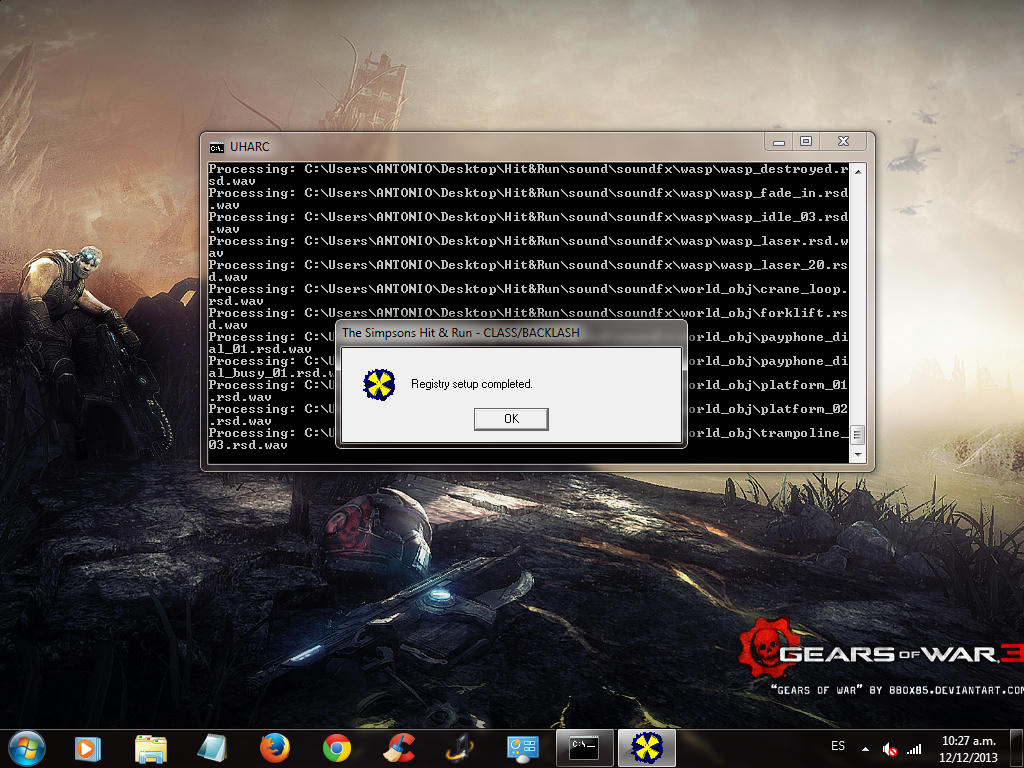Select the Simpsons installer taskbar icon
Viewport: 1024px width, 768px height.
(x=648, y=748)
